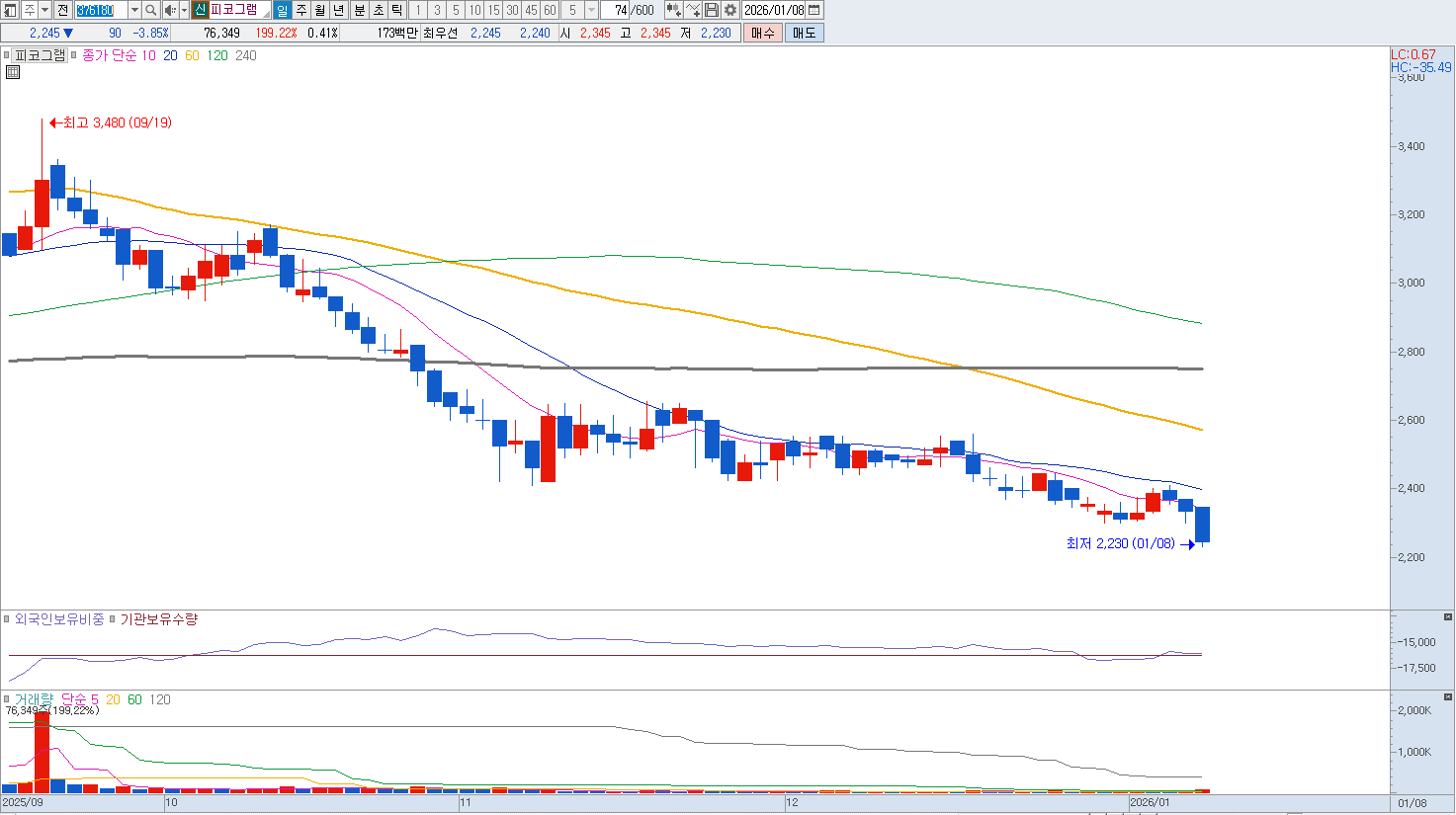Click the candlestick add indicator icon
This screenshot has height=815, width=1456.
674,10
